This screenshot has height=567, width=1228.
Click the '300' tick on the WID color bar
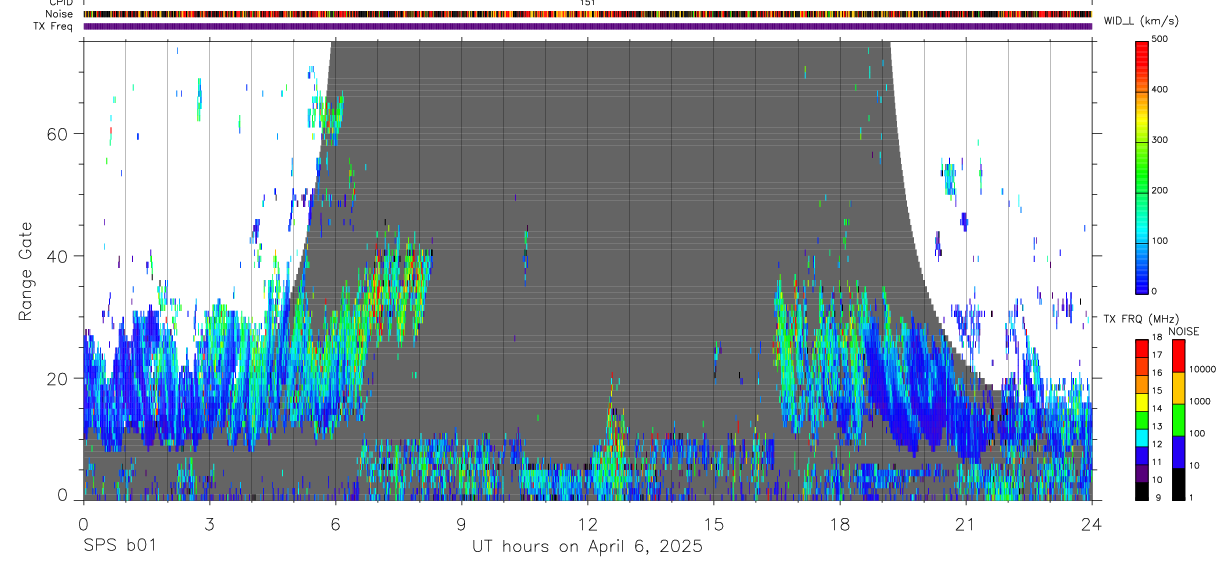tap(1160, 140)
